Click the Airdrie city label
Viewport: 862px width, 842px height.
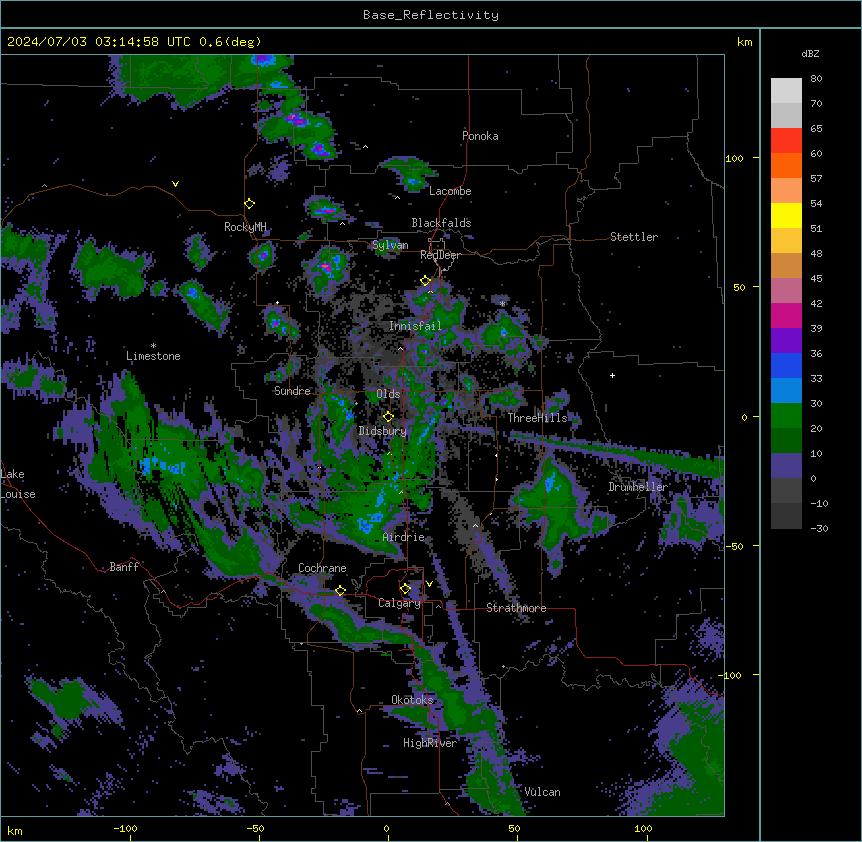click(404, 537)
